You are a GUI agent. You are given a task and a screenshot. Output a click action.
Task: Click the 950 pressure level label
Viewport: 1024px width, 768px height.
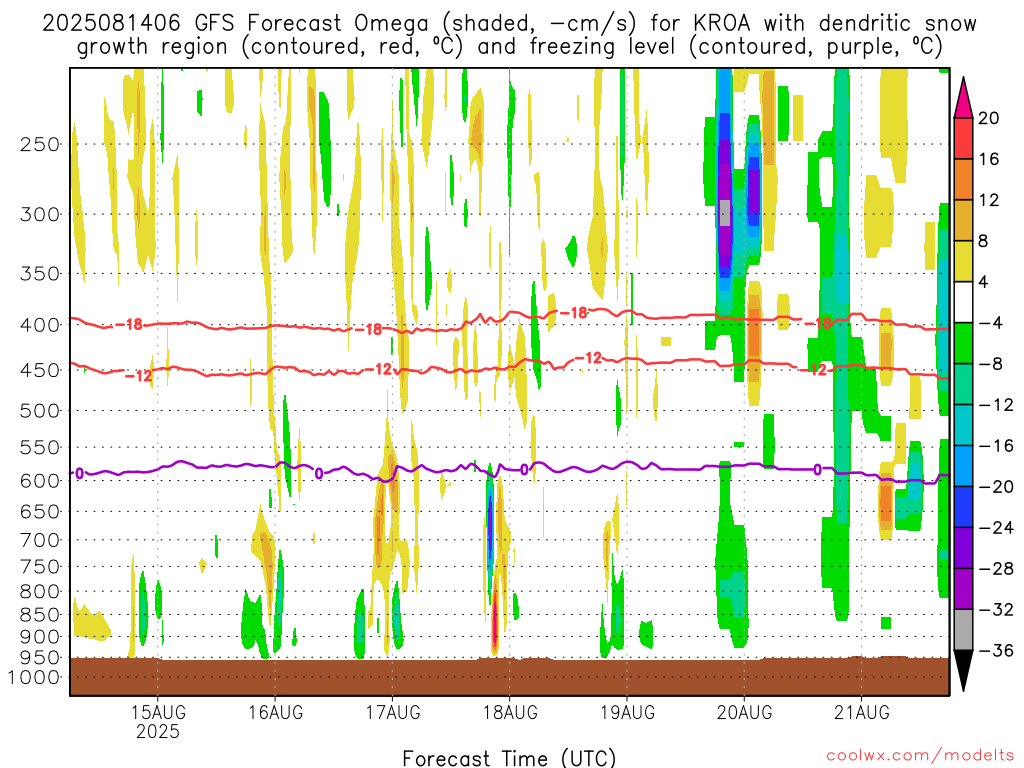40,658
